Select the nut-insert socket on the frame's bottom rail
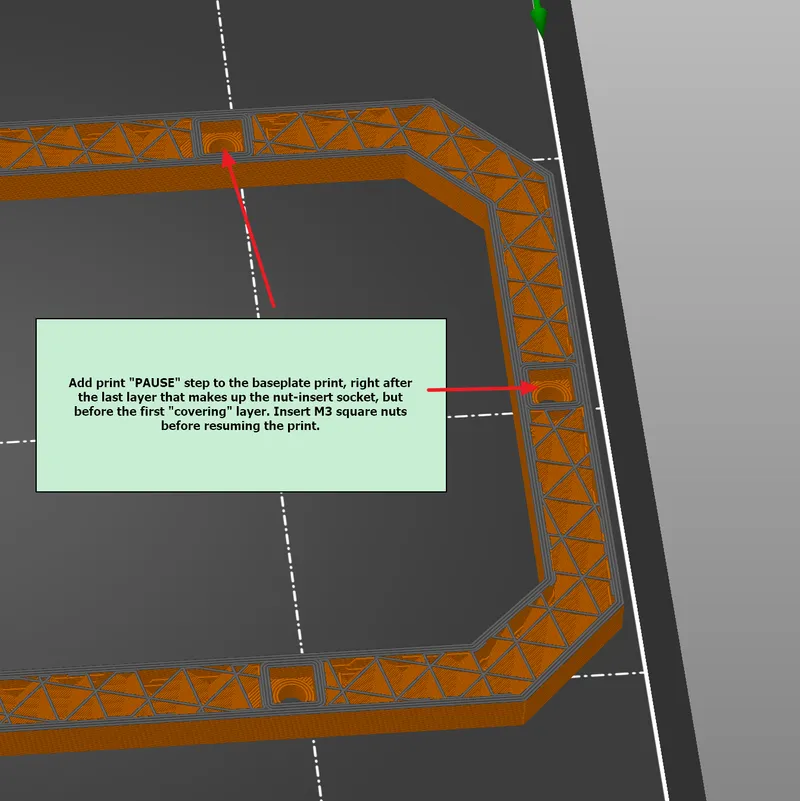 pos(292,685)
